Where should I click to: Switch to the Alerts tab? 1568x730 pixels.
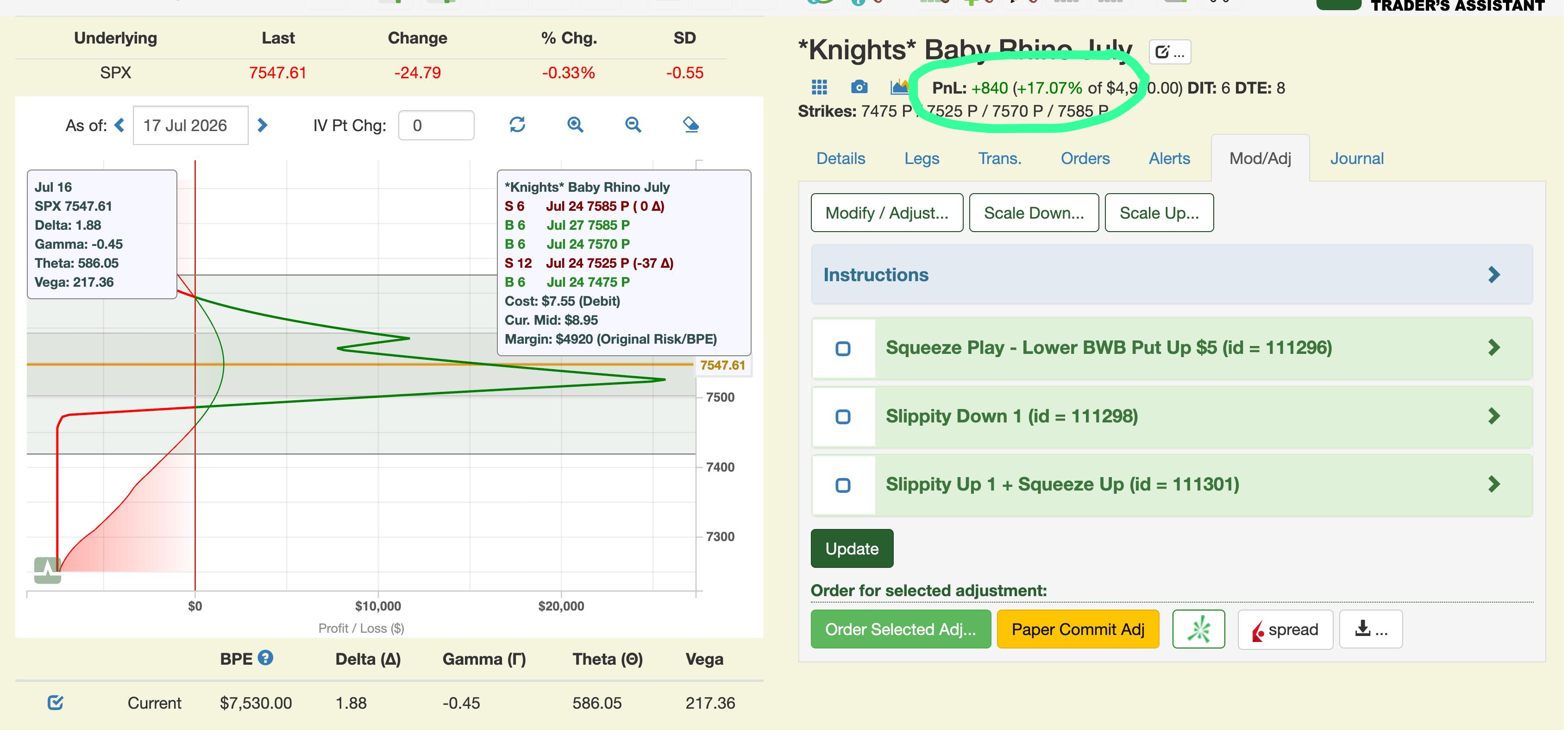click(1169, 158)
